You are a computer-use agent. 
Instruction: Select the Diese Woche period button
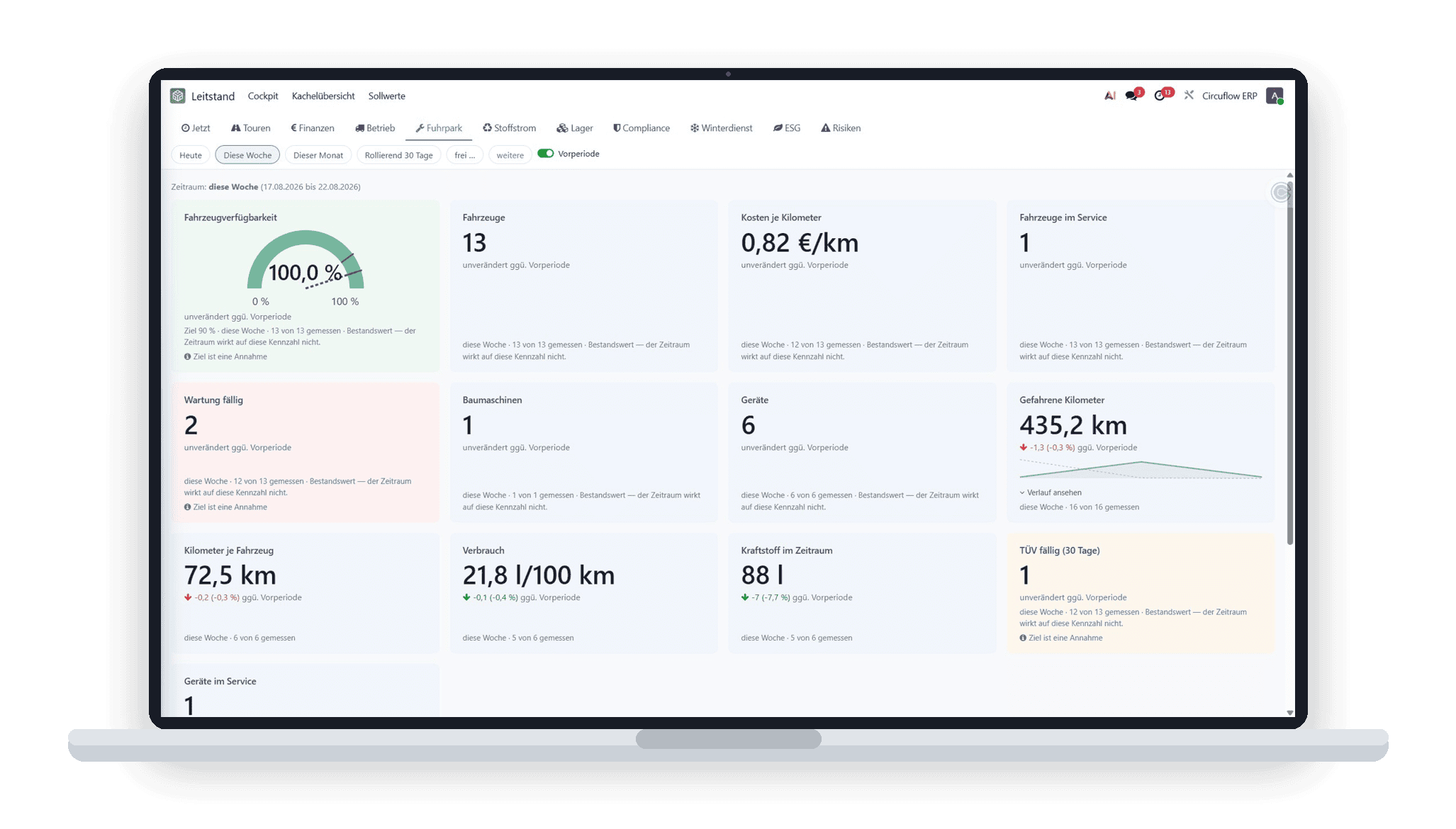(x=247, y=155)
